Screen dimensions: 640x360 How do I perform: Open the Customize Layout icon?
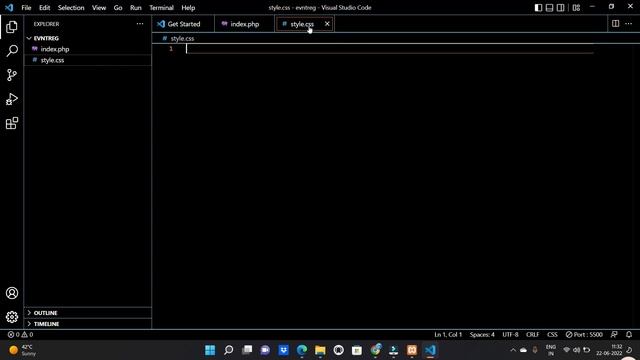576,7
